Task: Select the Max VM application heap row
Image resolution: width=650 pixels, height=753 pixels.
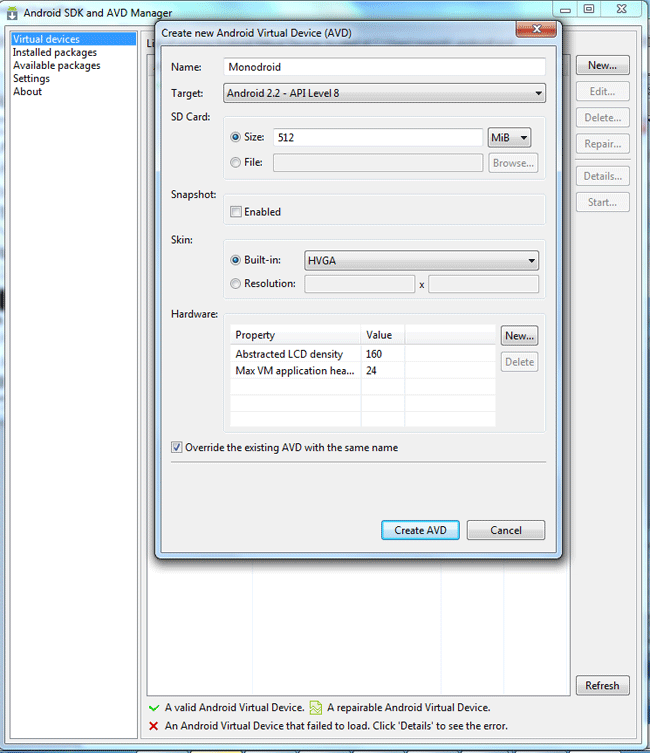Action: coord(362,371)
